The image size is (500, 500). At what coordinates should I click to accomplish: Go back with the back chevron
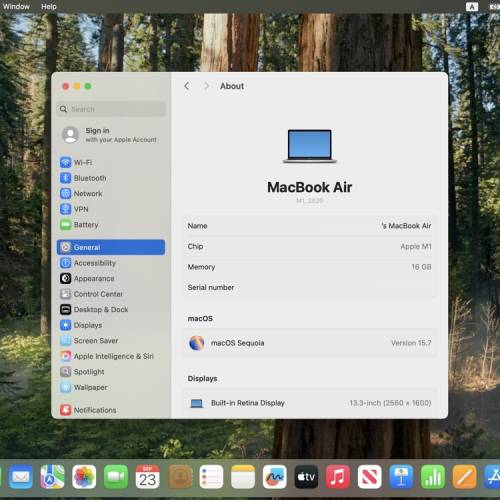pos(187,86)
